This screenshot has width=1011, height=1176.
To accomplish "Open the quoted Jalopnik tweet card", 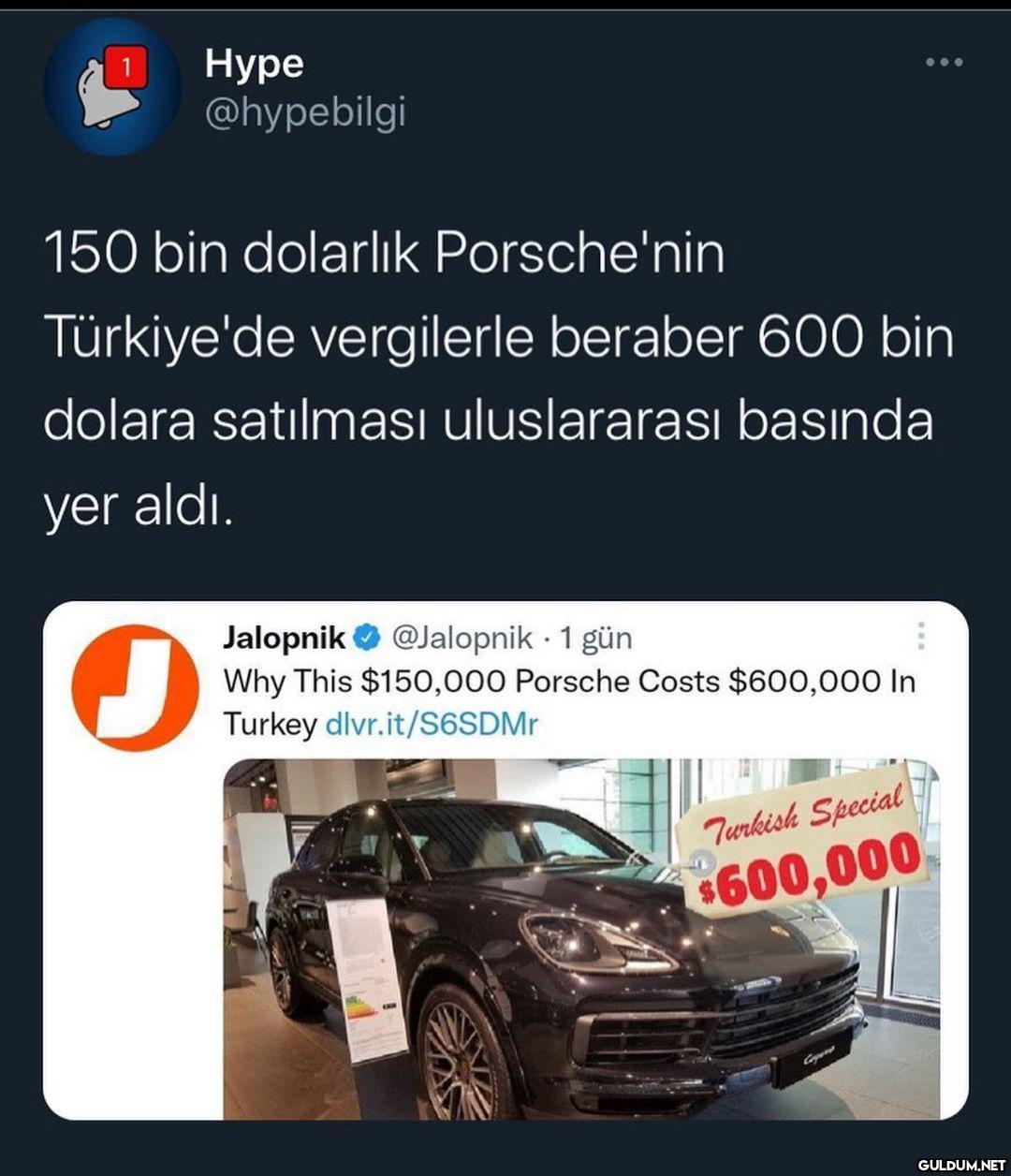I will 505,860.
